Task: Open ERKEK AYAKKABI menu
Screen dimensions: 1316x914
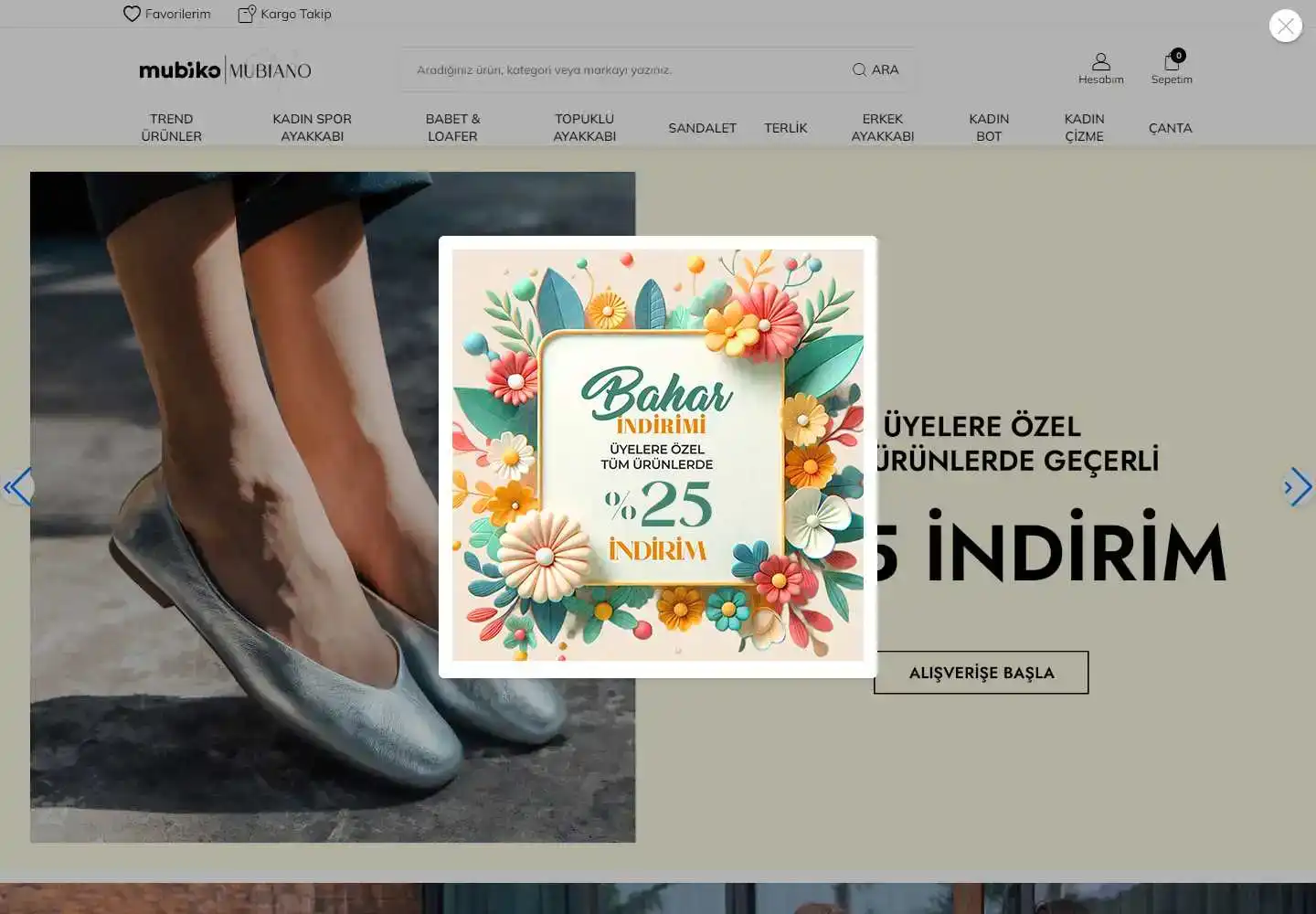Action: tap(883, 127)
